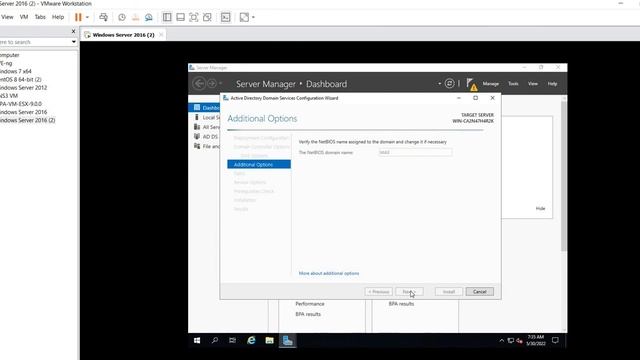The width and height of the screenshot is (640, 360).
Task: Open taskbar search magnifier icon
Action: 215,340
